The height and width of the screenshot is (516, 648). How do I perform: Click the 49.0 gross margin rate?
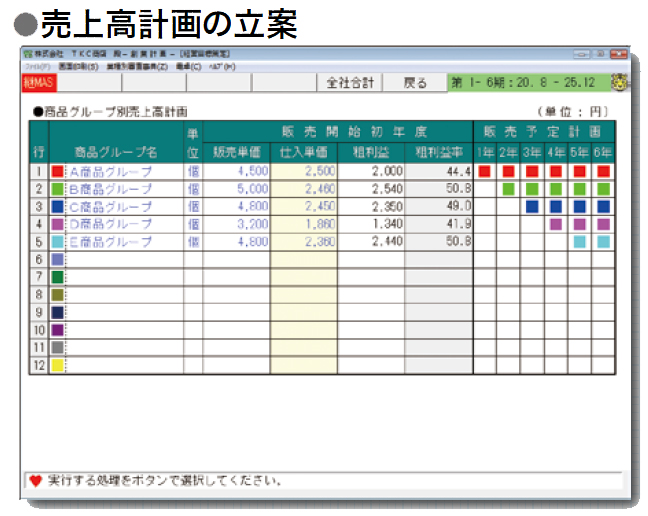[459, 206]
